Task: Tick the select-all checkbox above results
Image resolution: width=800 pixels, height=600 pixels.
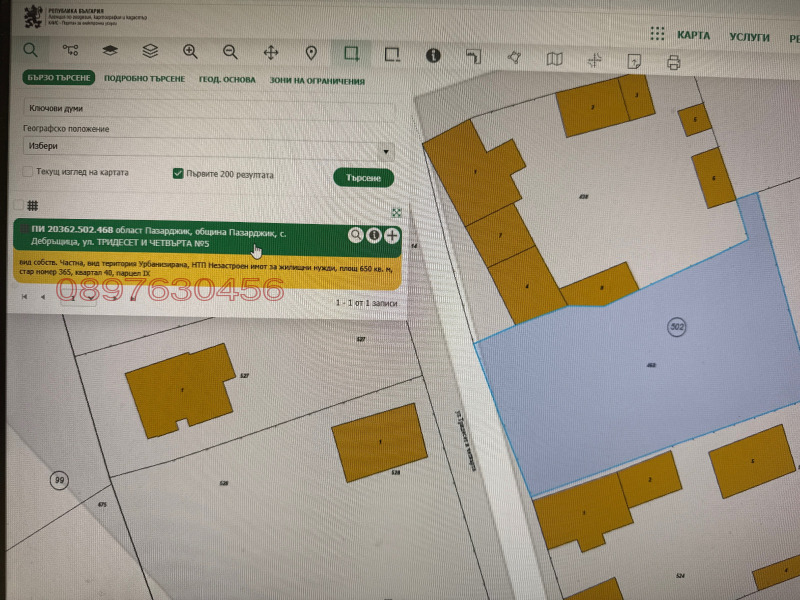Action: 17,204
